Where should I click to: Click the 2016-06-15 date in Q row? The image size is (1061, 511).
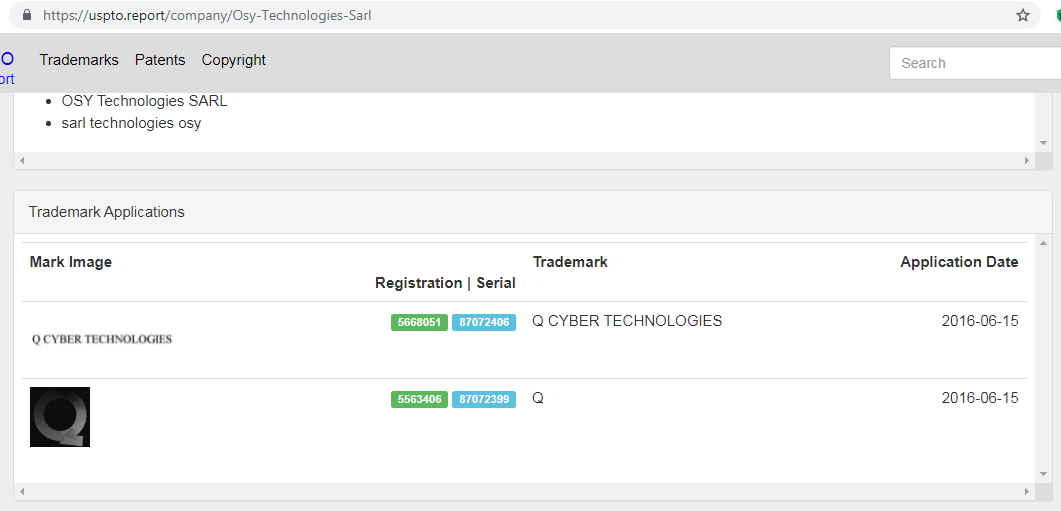[980, 398]
